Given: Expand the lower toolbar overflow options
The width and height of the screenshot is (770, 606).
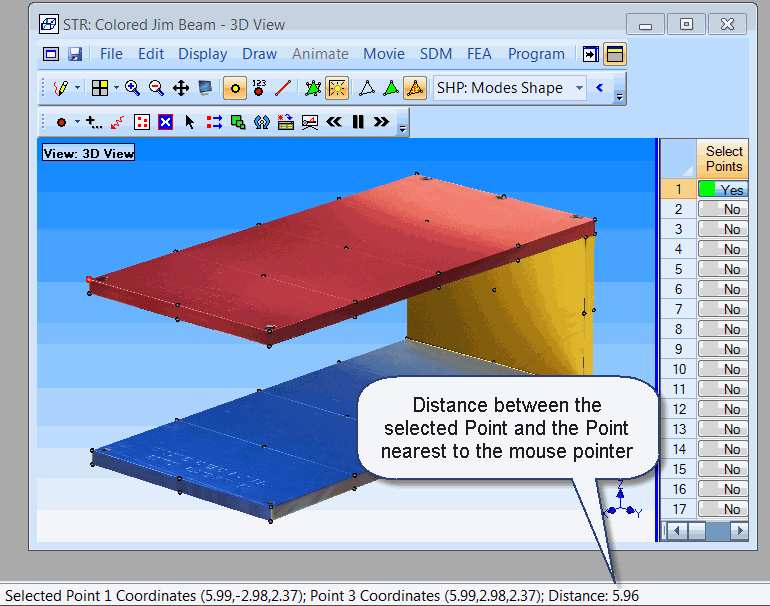Looking at the screenshot, I should pos(402,129).
